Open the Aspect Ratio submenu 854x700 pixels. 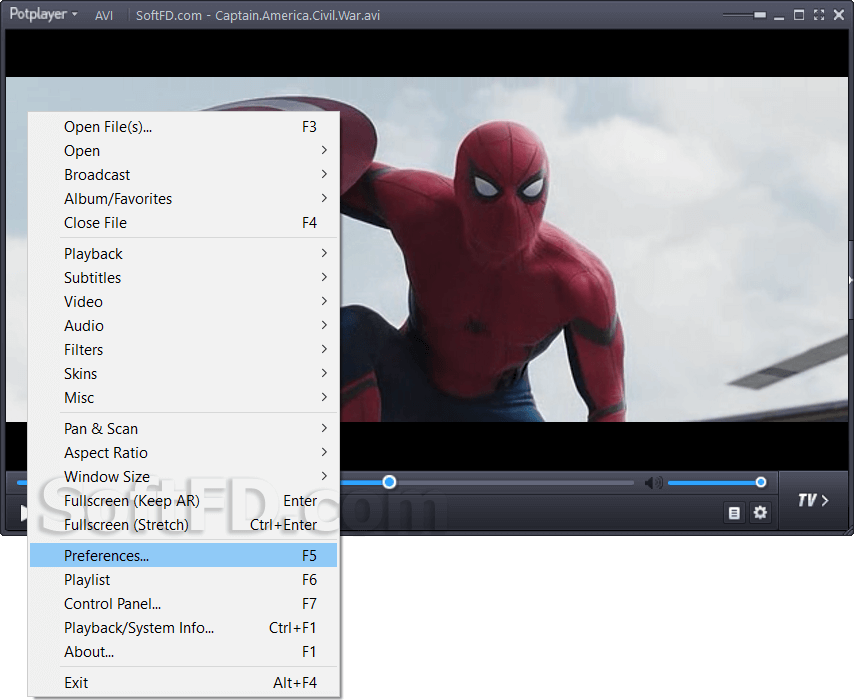(x=184, y=453)
